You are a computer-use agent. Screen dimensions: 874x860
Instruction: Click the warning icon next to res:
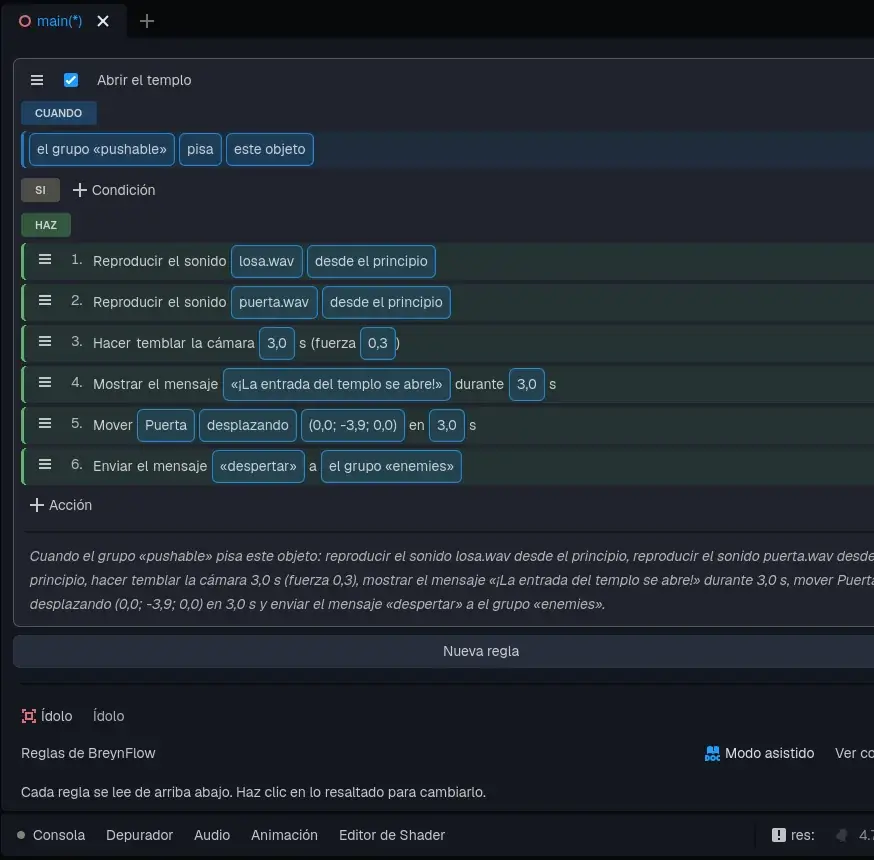pyautogui.click(x=779, y=835)
